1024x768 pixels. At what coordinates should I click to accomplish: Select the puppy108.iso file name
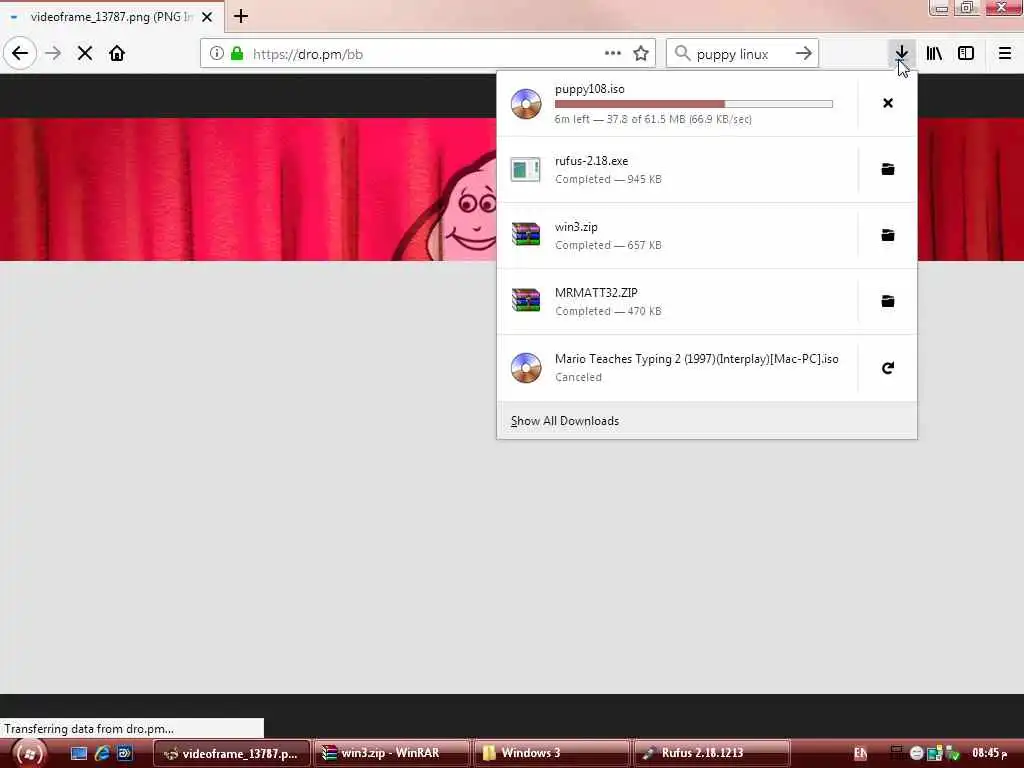pos(590,89)
